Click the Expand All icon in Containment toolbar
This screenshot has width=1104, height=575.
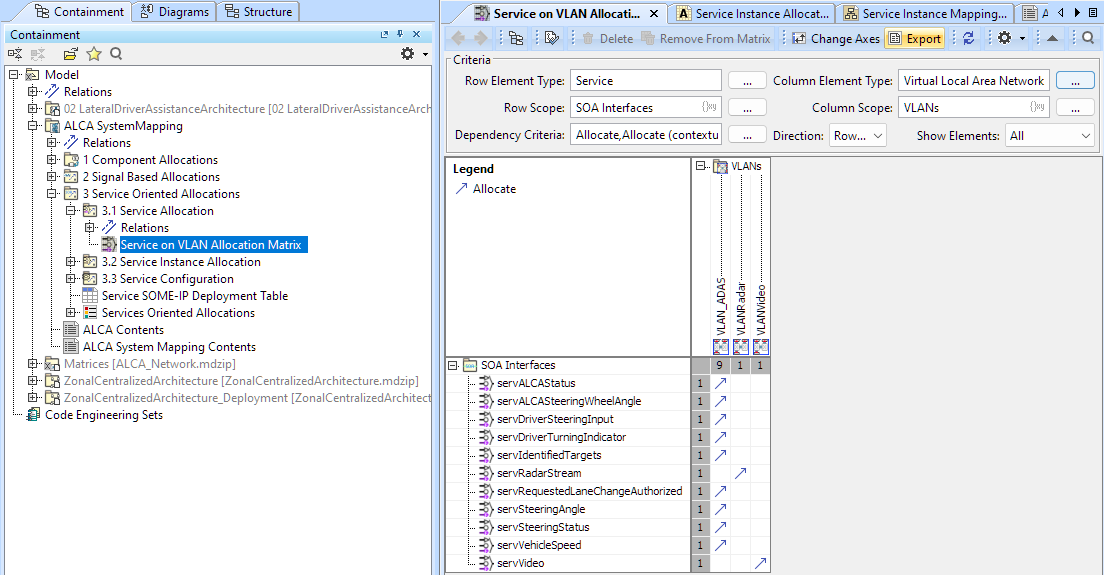coord(16,54)
